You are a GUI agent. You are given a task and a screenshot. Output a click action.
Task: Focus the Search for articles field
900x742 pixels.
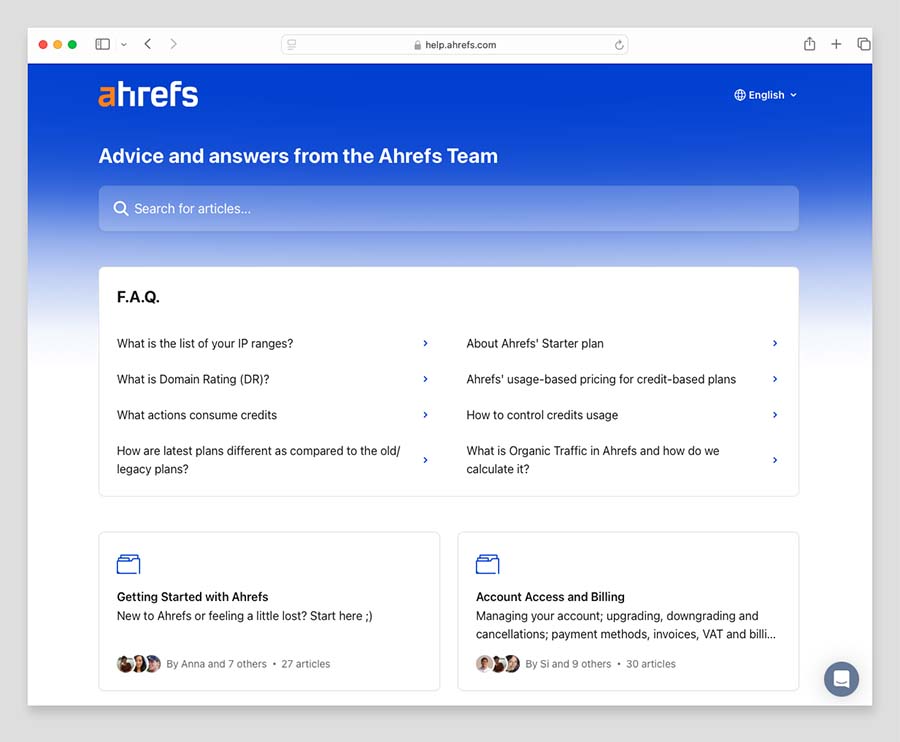pos(448,208)
